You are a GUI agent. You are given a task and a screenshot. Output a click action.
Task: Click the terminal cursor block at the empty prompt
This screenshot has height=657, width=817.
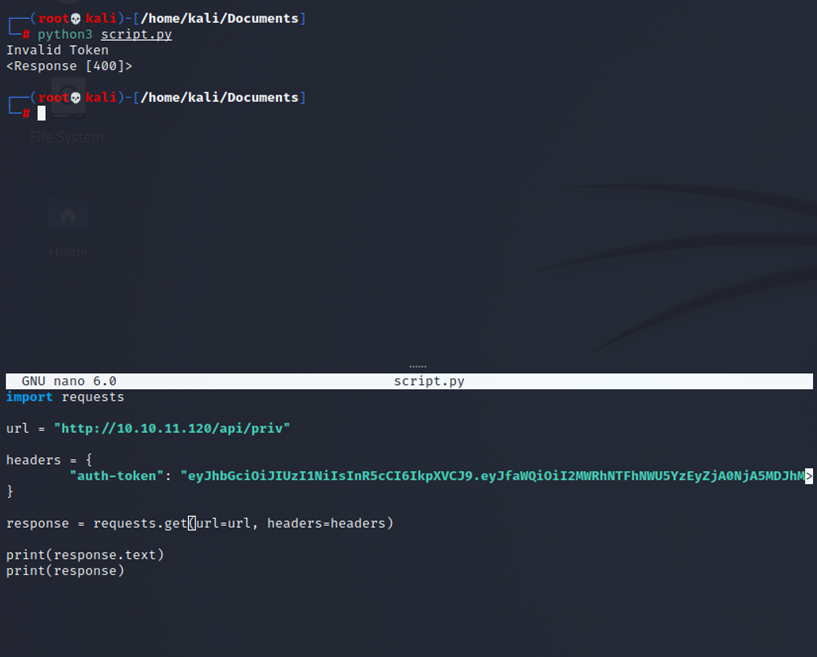coord(42,113)
